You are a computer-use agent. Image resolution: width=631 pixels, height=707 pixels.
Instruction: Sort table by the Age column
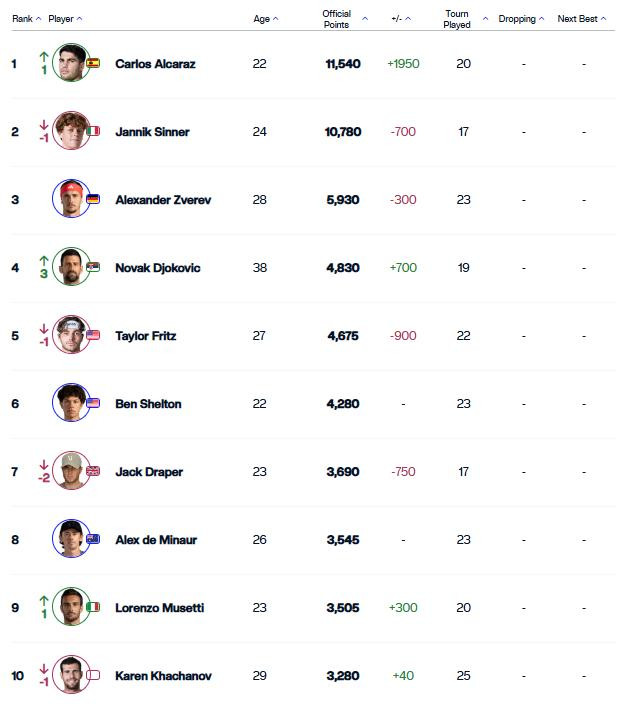pyautogui.click(x=266, y=19)
